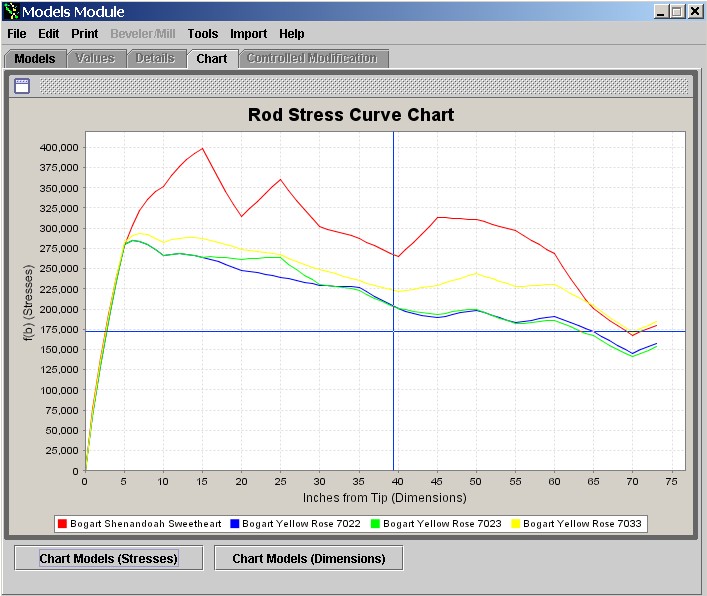Open the Import menu

tap(248, 33)
